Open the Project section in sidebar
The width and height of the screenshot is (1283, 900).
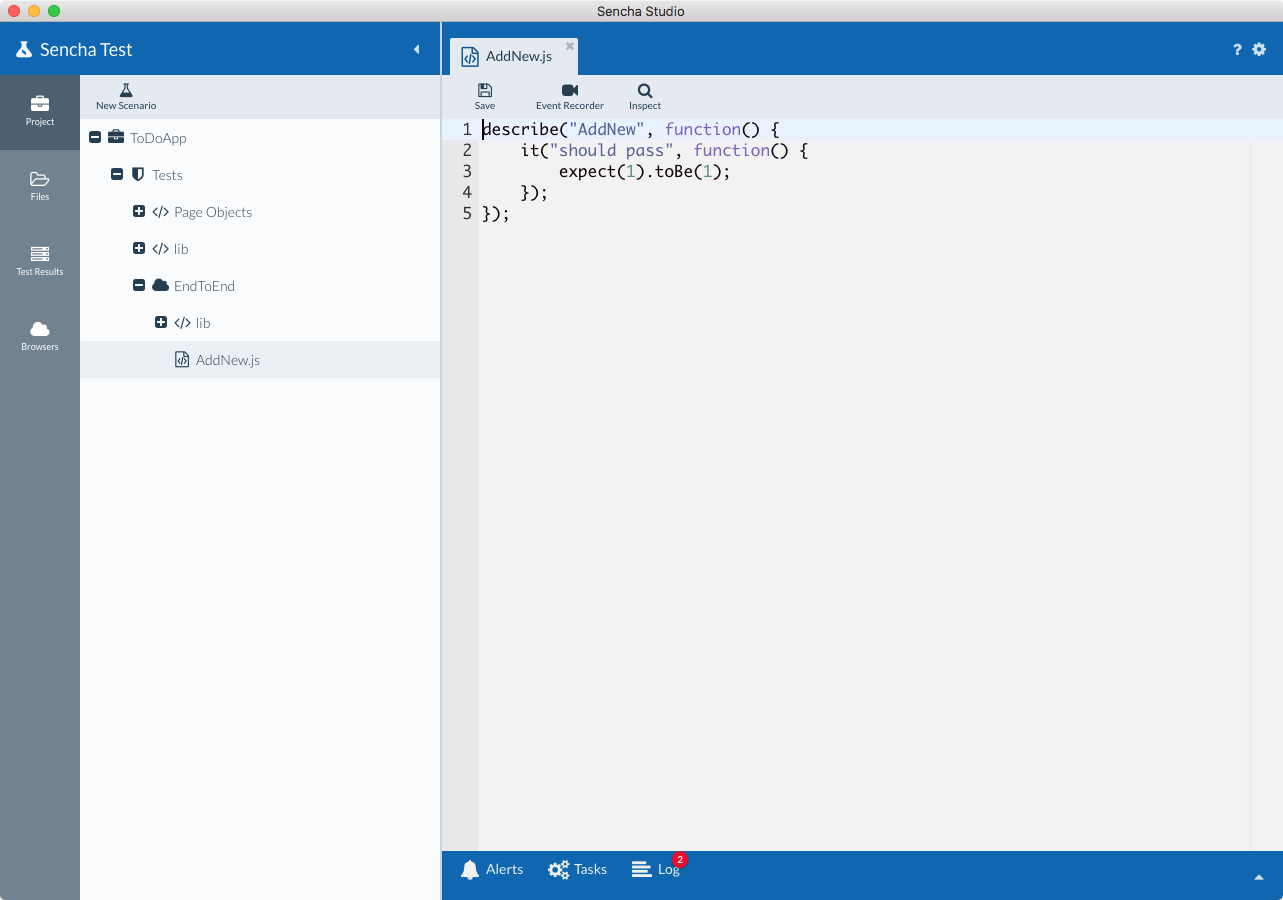pos(40,112)
